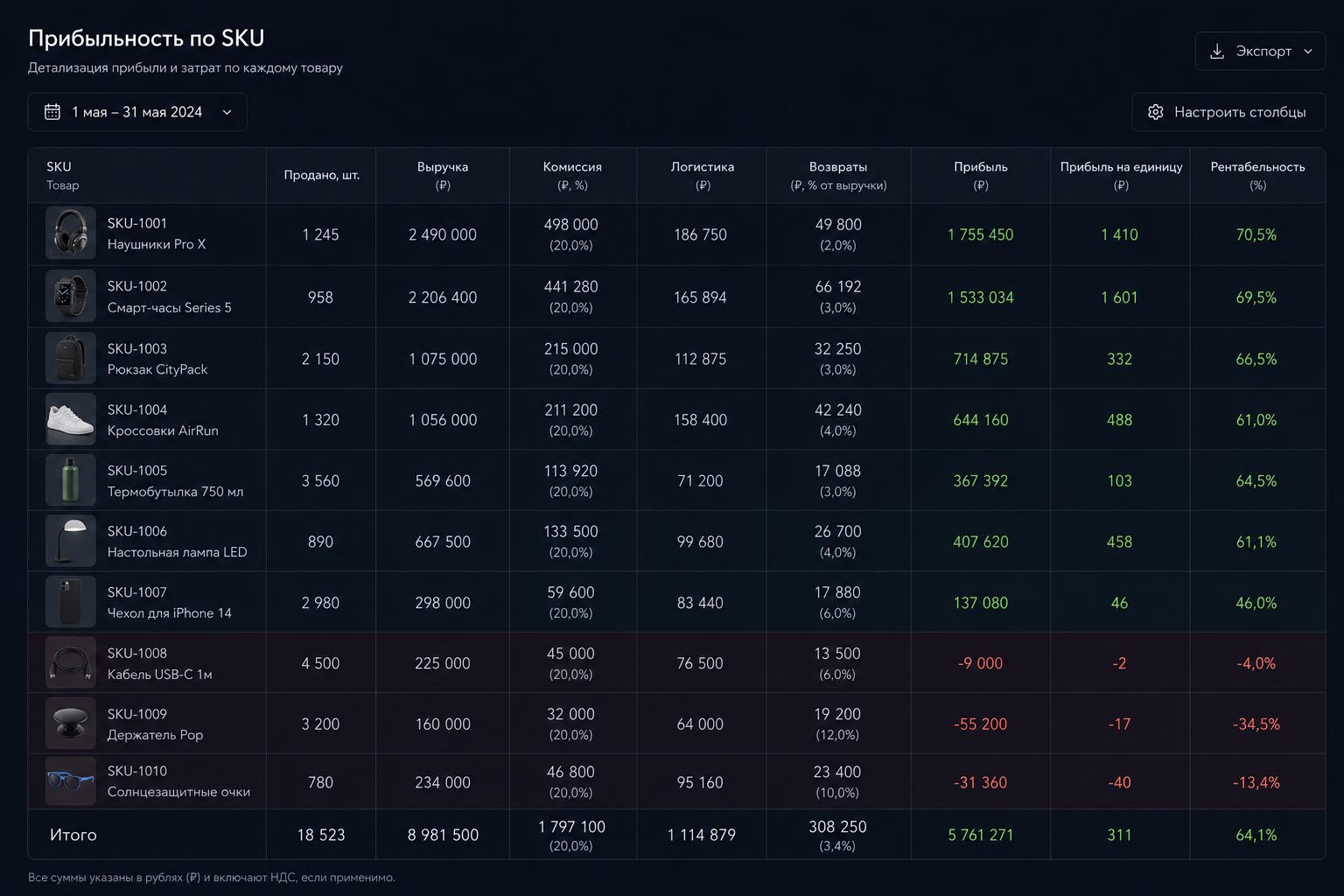Click the download icon in Экспорт button
1344x896 pixels.
coord(1216,52)
